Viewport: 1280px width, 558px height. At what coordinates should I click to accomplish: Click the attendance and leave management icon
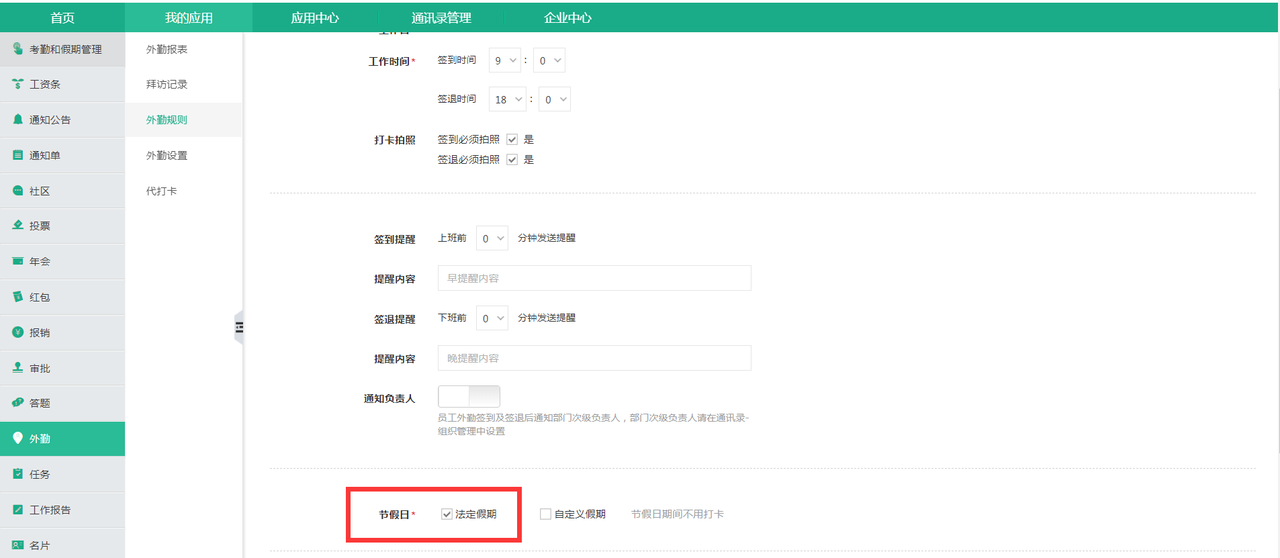(x=18, y=49)
